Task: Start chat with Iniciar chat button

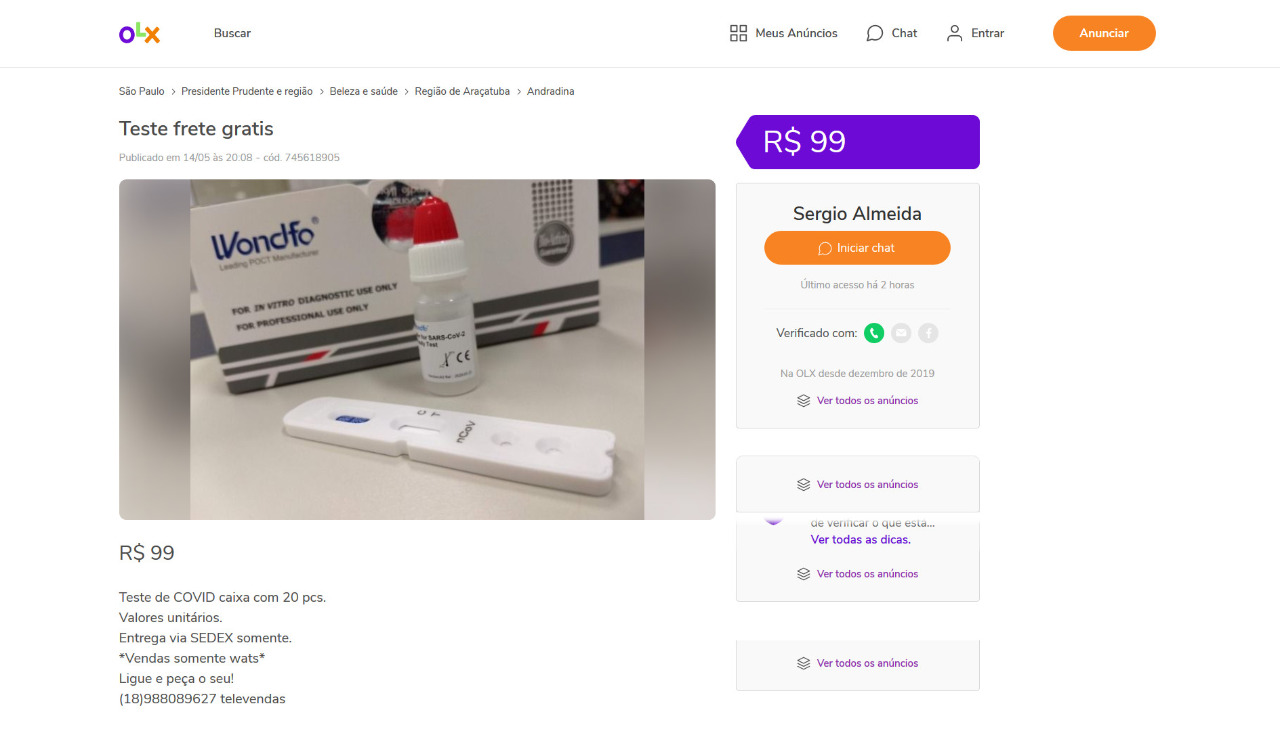Action: [857, 248]
